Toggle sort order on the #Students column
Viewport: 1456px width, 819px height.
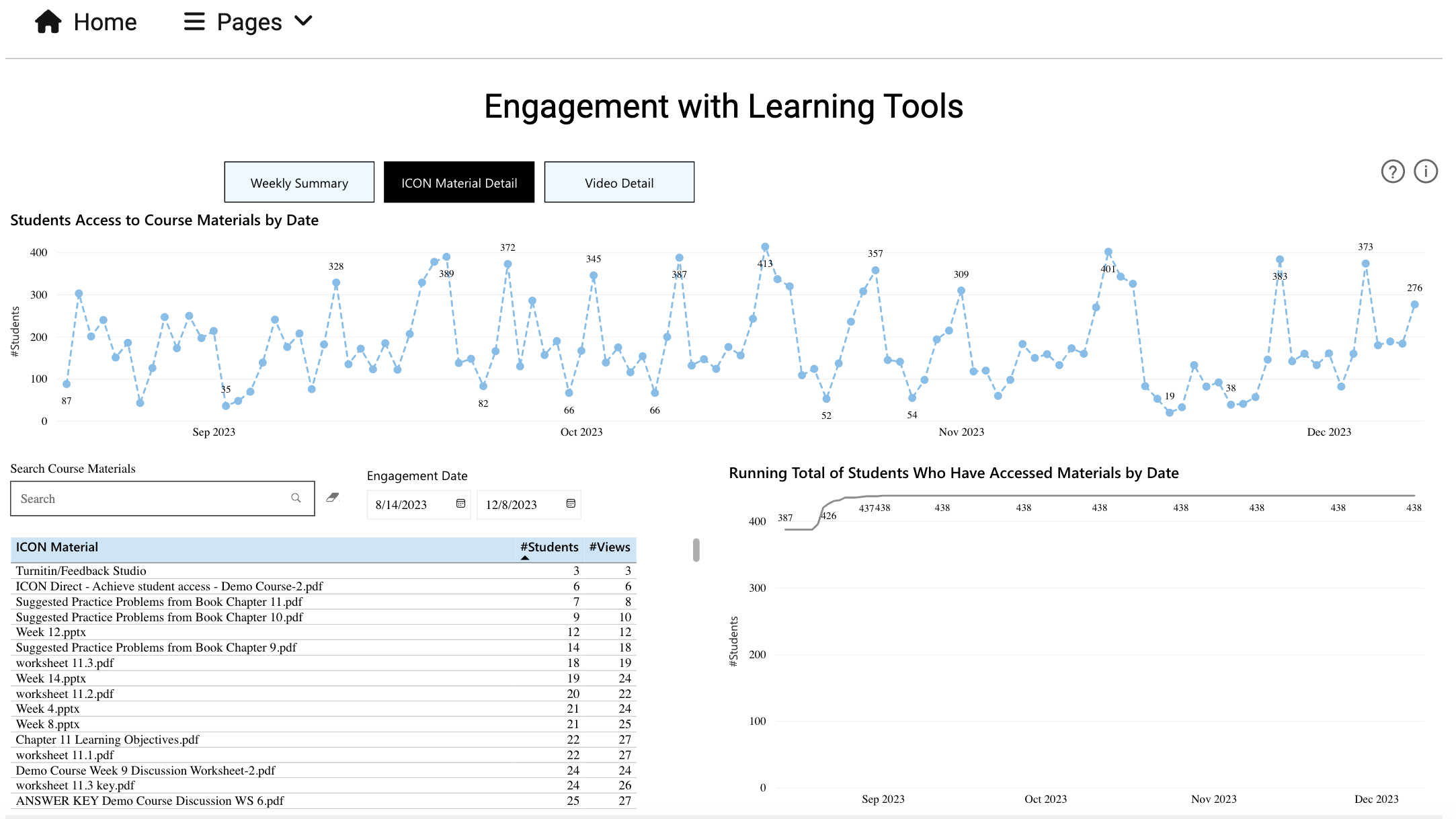click(x=549, y=547)
